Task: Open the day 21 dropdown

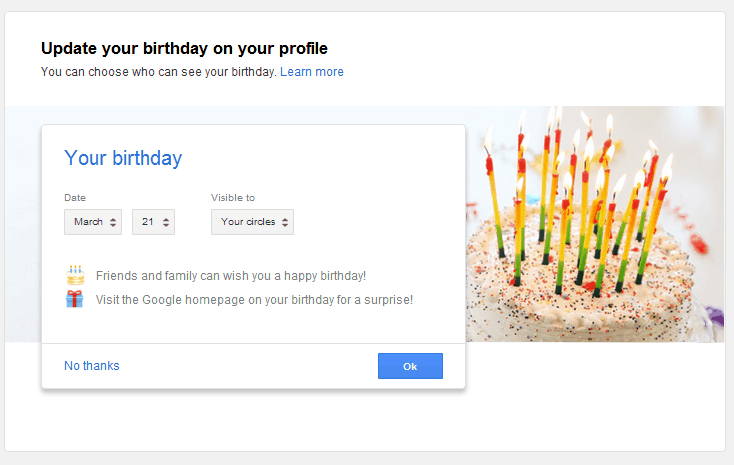Action: 153,222
